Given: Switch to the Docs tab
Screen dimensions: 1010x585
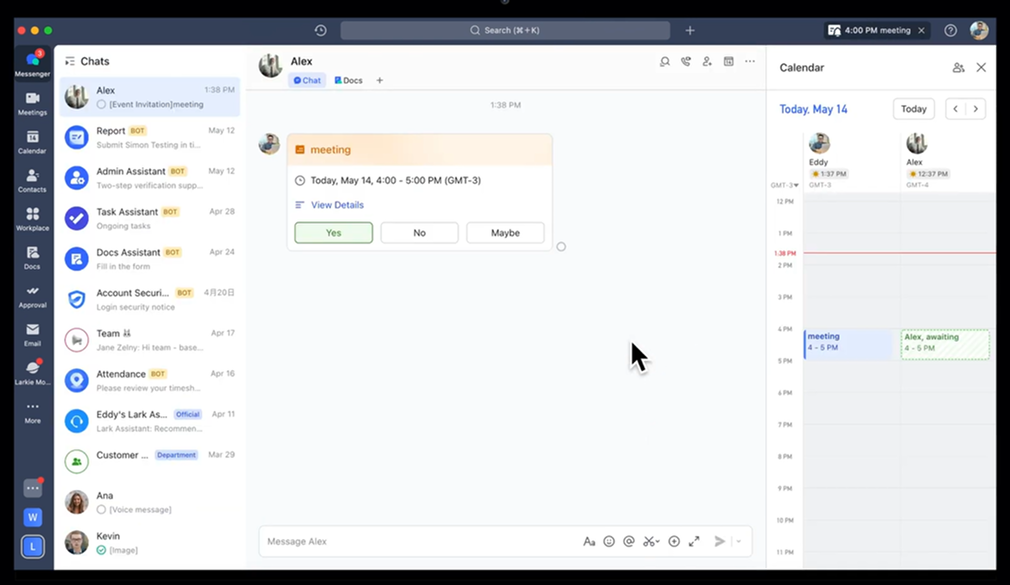Looking at the screenshot, I should pos(348,80).
